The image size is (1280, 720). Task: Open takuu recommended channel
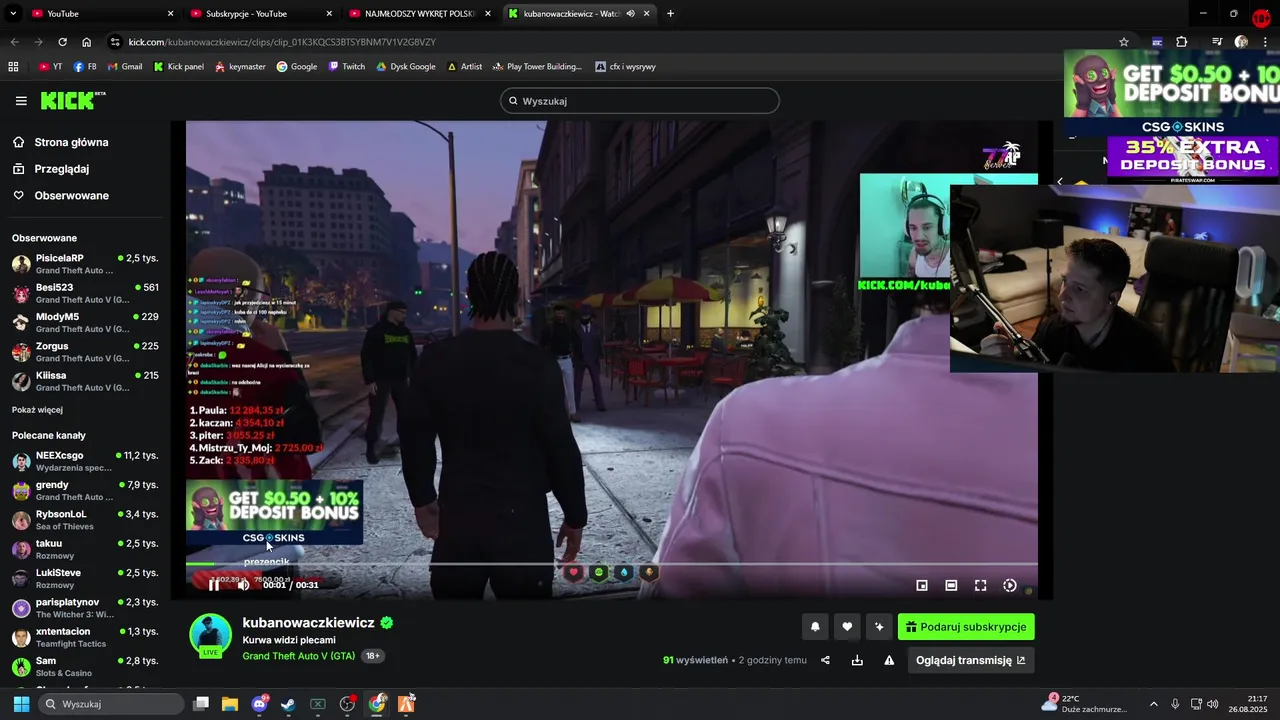coord(86,549)
